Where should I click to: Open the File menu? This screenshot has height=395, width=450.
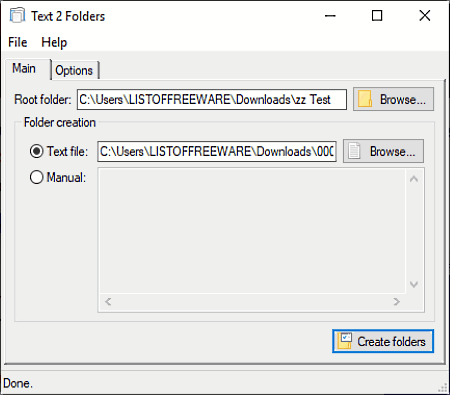(x=18, y=43)
